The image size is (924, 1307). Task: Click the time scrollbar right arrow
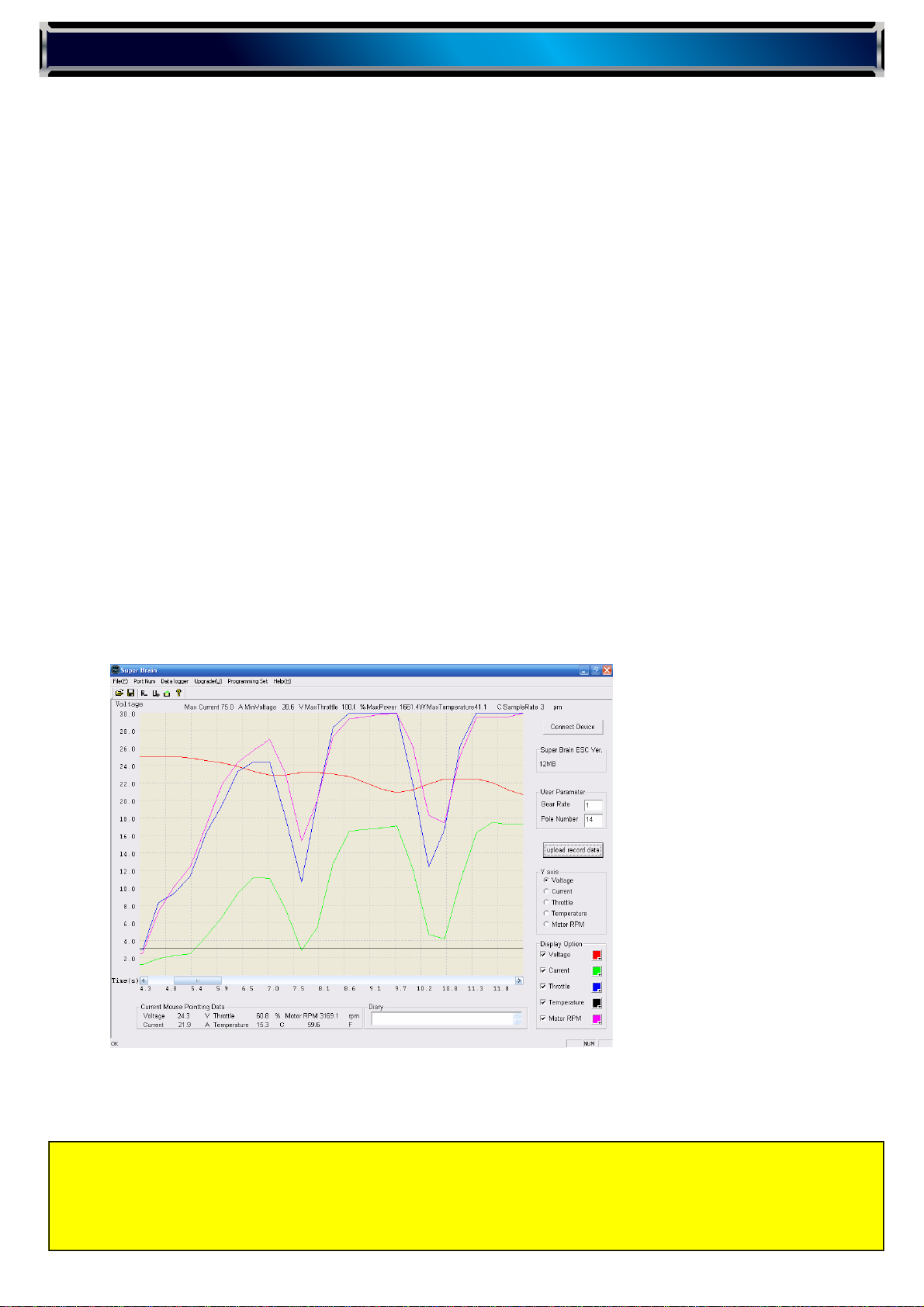click(x=519, y=980)
